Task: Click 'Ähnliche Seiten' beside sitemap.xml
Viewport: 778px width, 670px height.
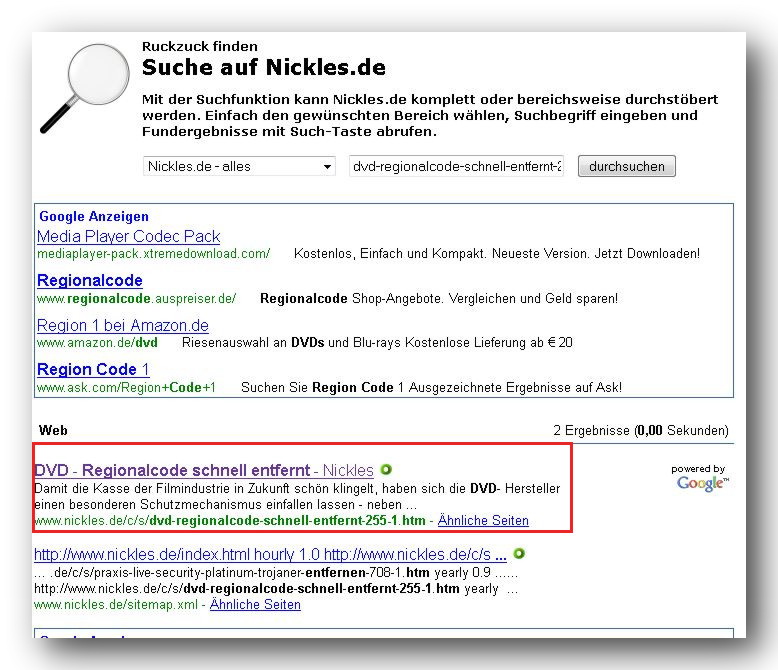Action: [x=255, y=604]
